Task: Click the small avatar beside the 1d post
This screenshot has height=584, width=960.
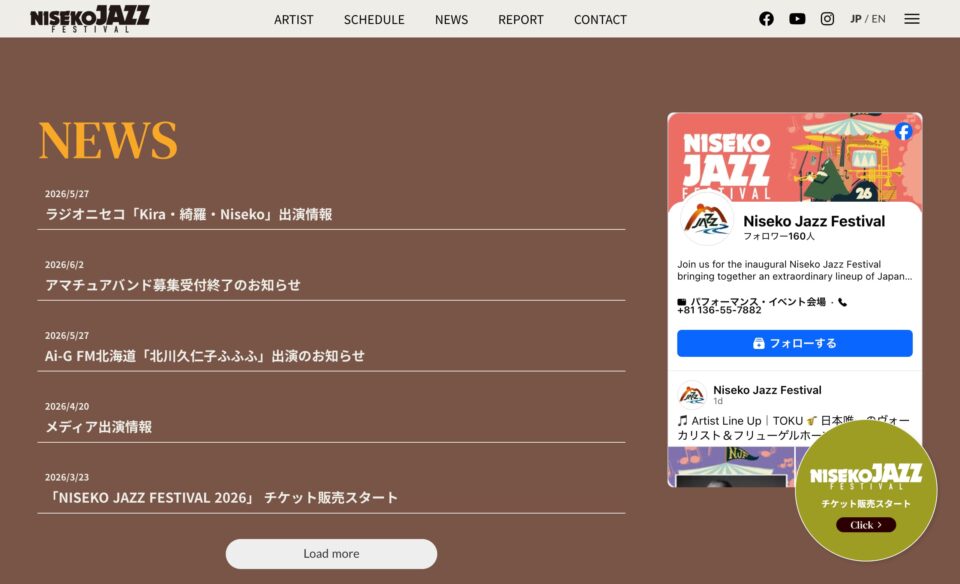Action: click(692, 395)
